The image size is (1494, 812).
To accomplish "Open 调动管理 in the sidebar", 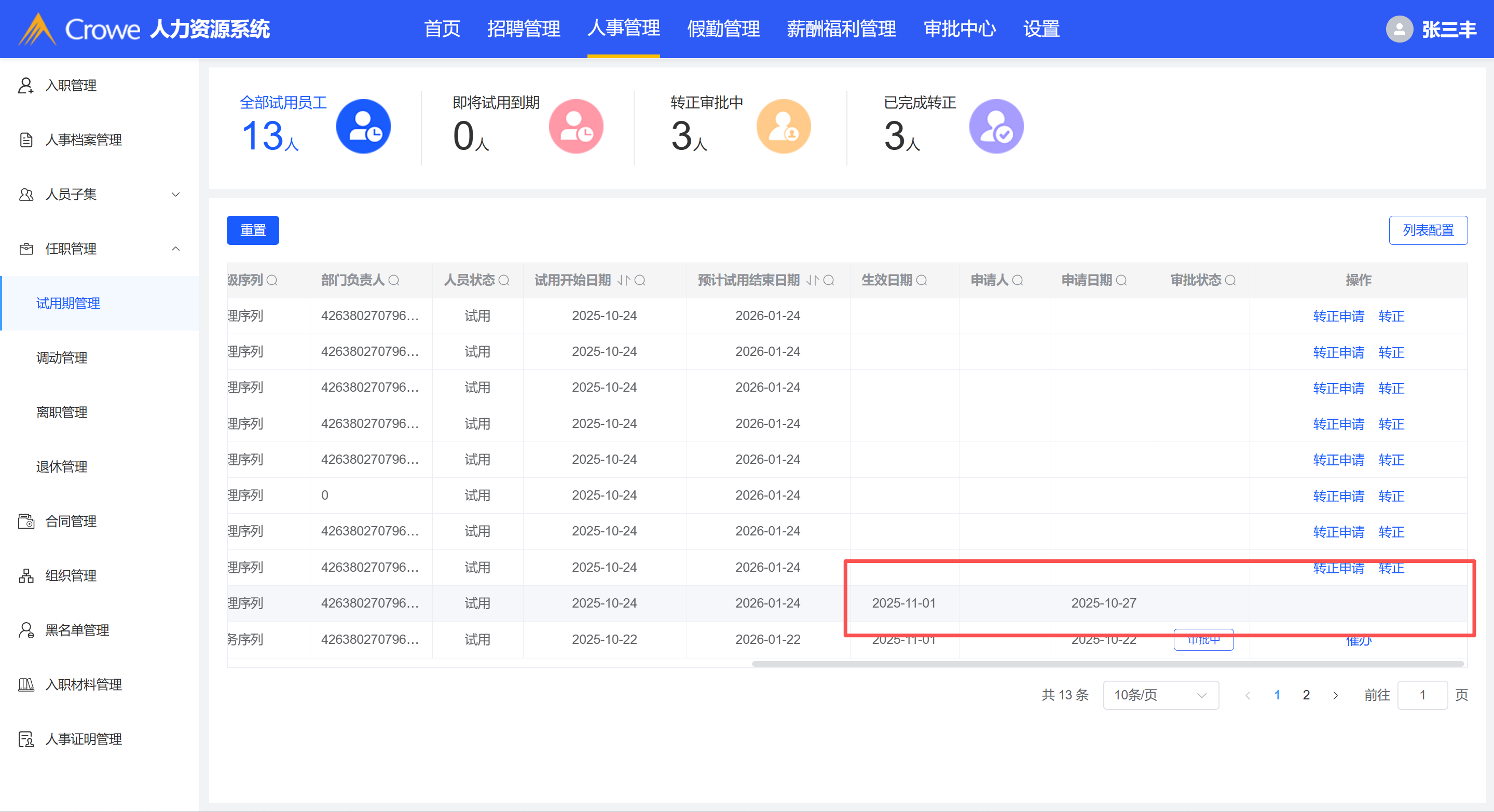I will coord(62,358).
